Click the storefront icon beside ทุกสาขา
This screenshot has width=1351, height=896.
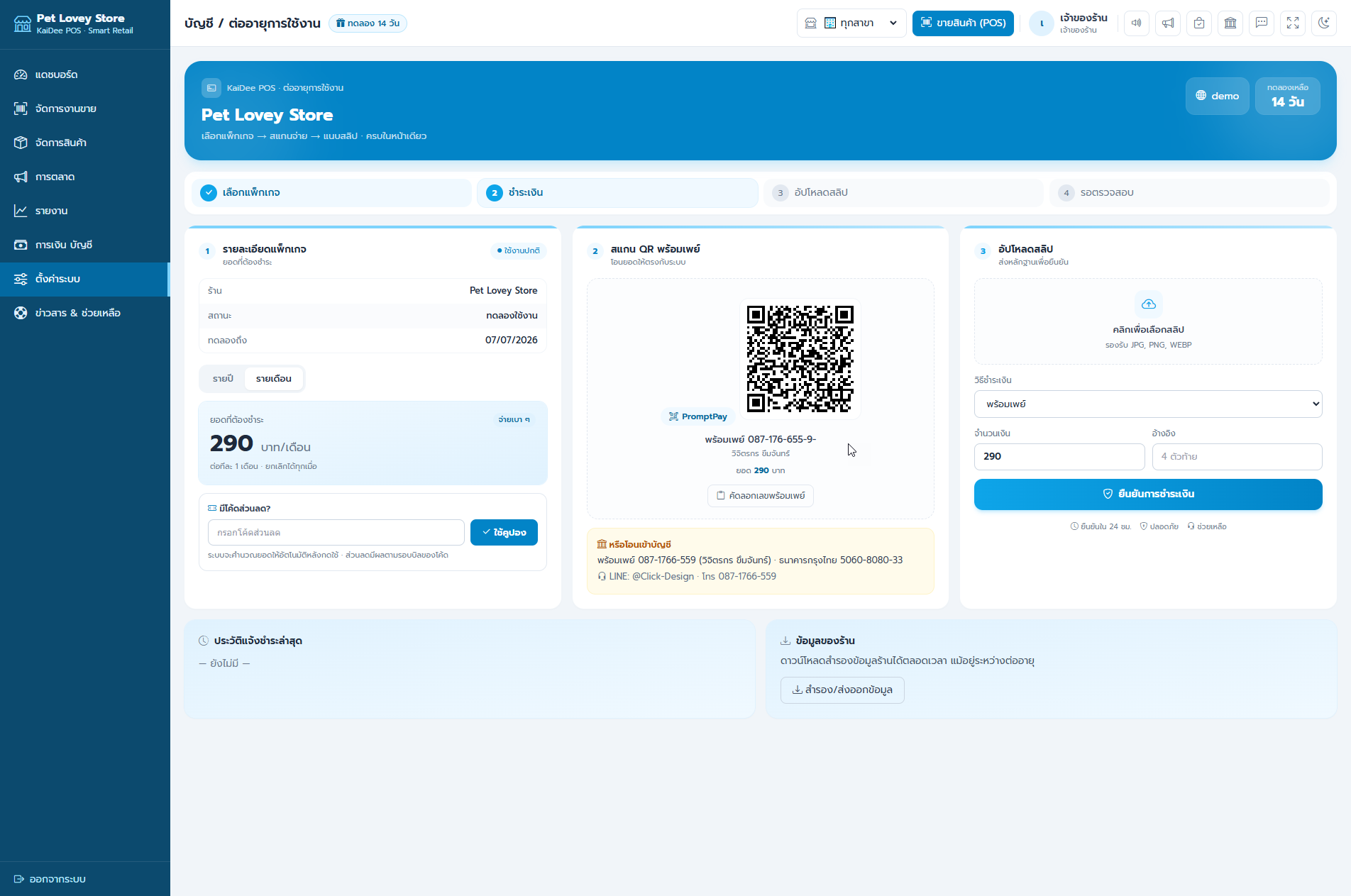811,23
